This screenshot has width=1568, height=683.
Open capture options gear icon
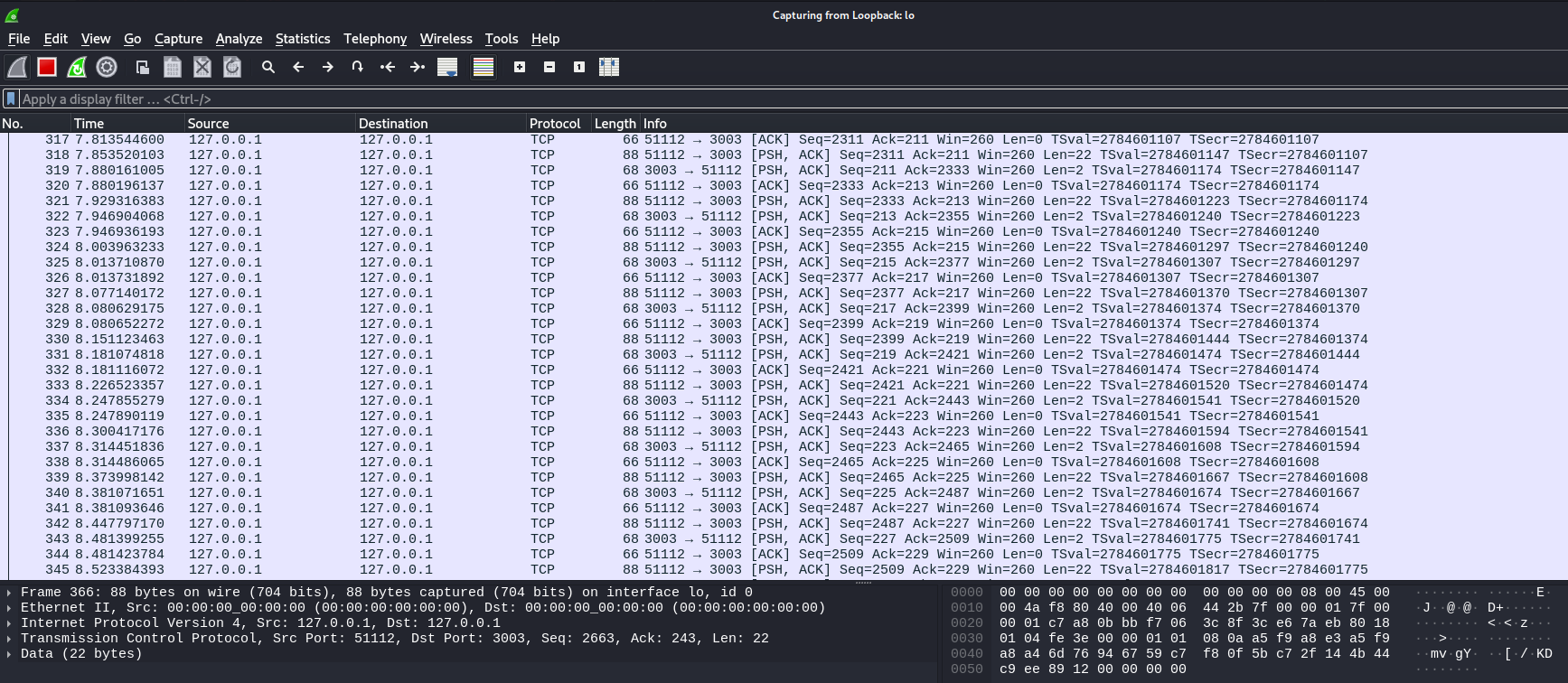[107, 67]
